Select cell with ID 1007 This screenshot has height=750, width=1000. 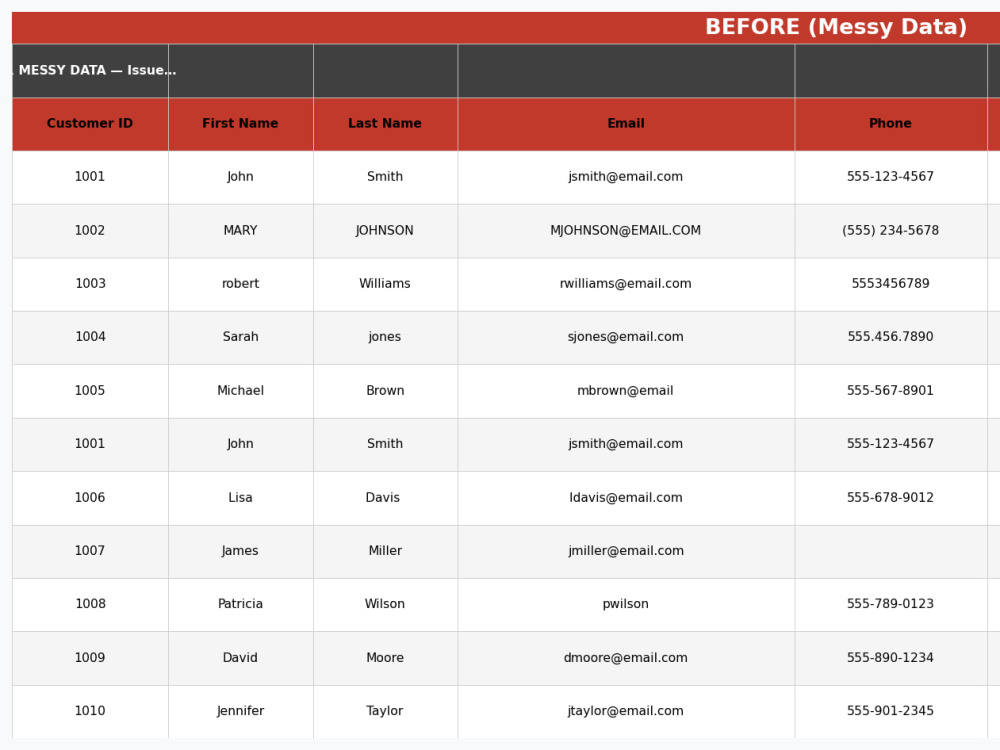(x=90, y=552)
